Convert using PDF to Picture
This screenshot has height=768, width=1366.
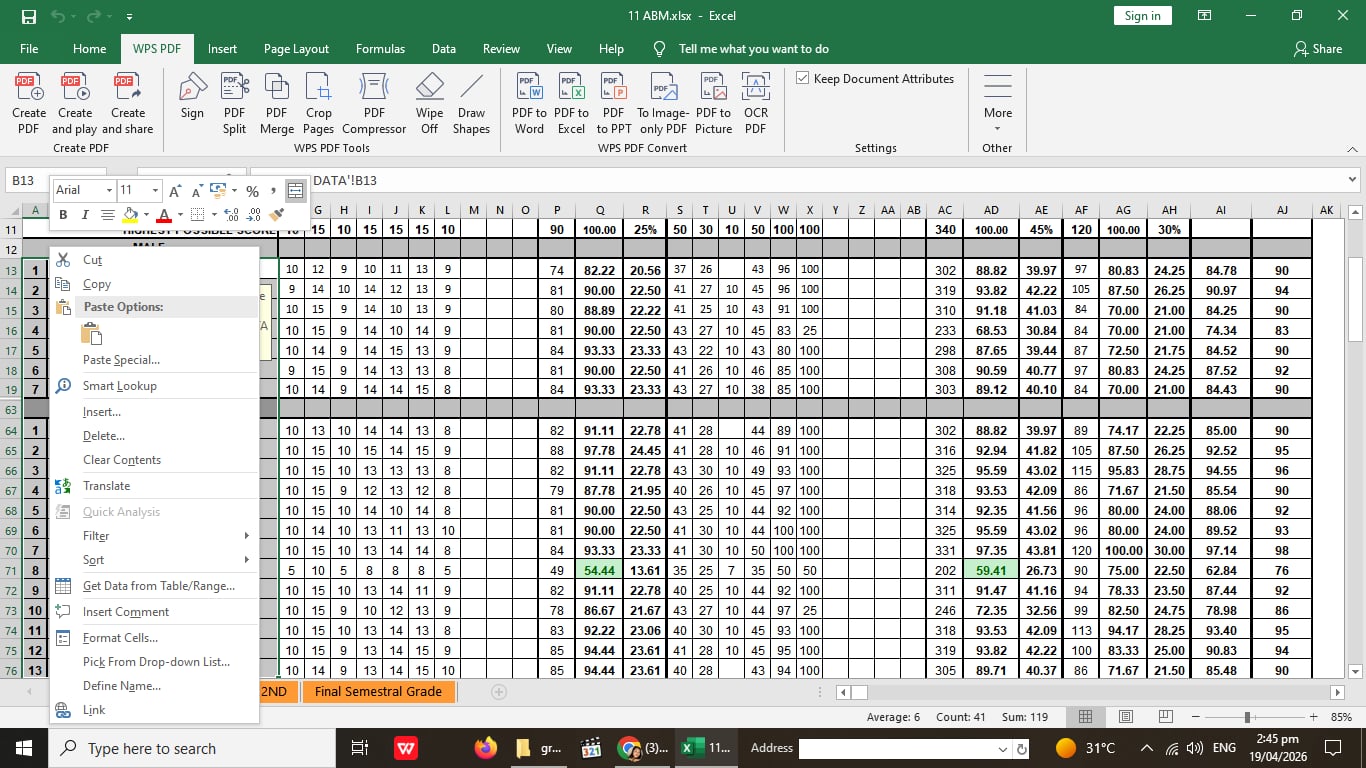click(714, 104)
